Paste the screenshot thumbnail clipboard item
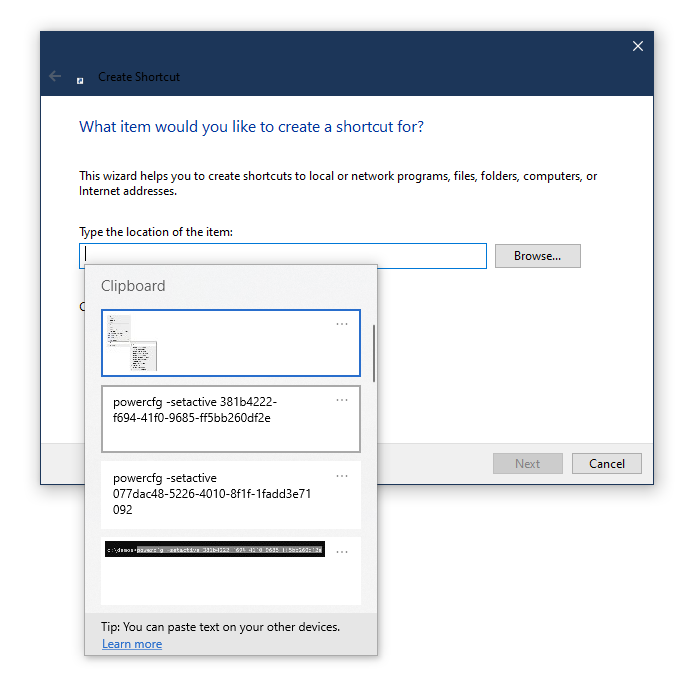The image size is (679, 689). point(230,343)
